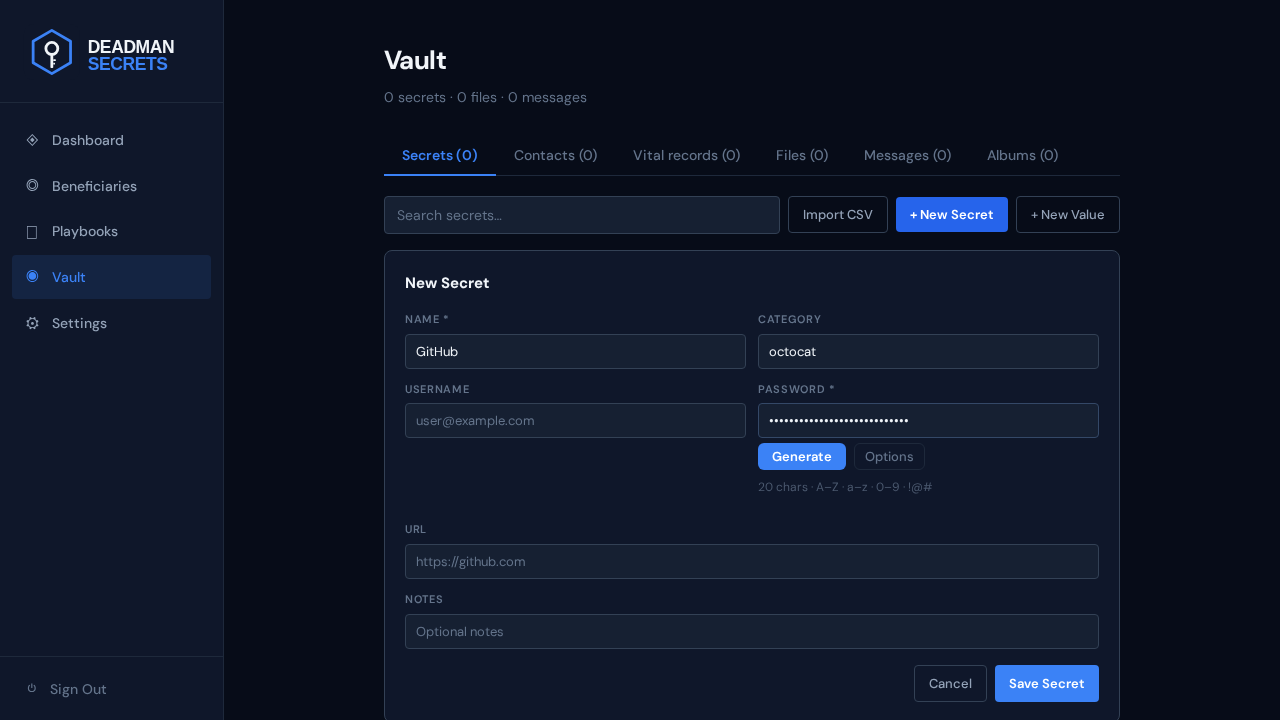Open the Dashboard page
This screenshot has height=720, width=1280.
(x=111, y=140)
